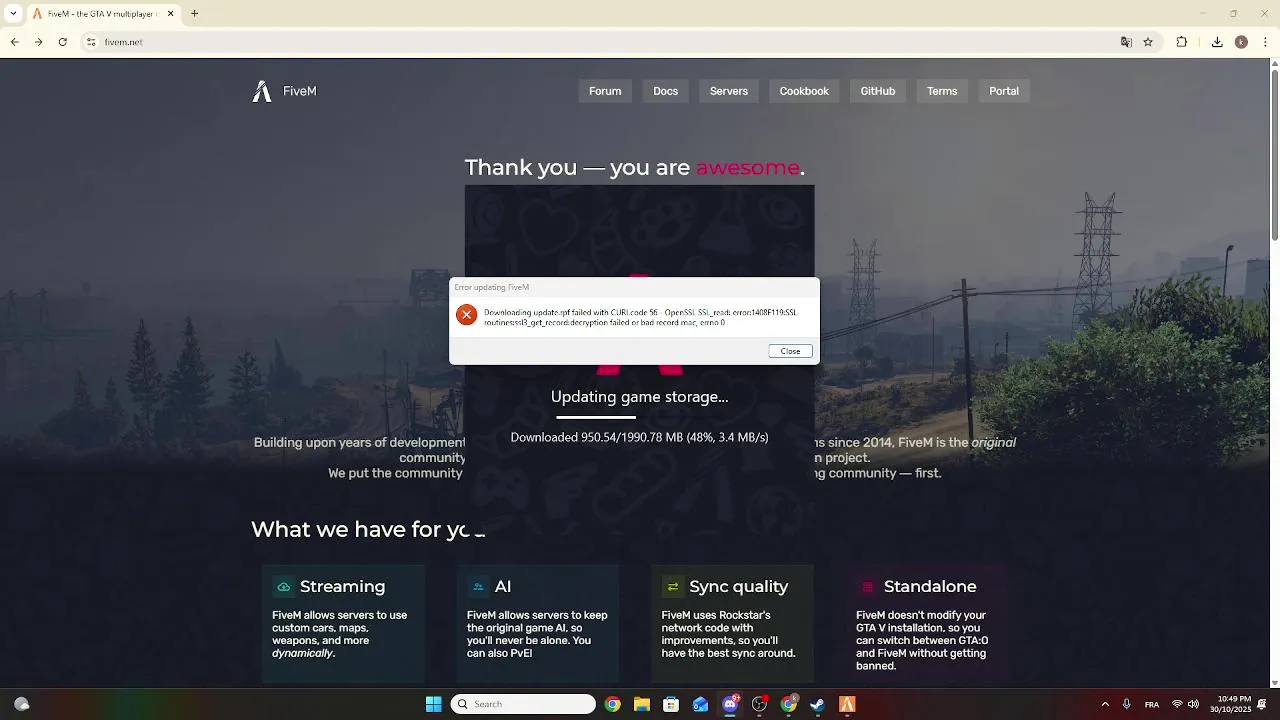The image size is (1280, 720).
Task: Open File Explorer from the taskbar
Action: [x=642, y=704]
